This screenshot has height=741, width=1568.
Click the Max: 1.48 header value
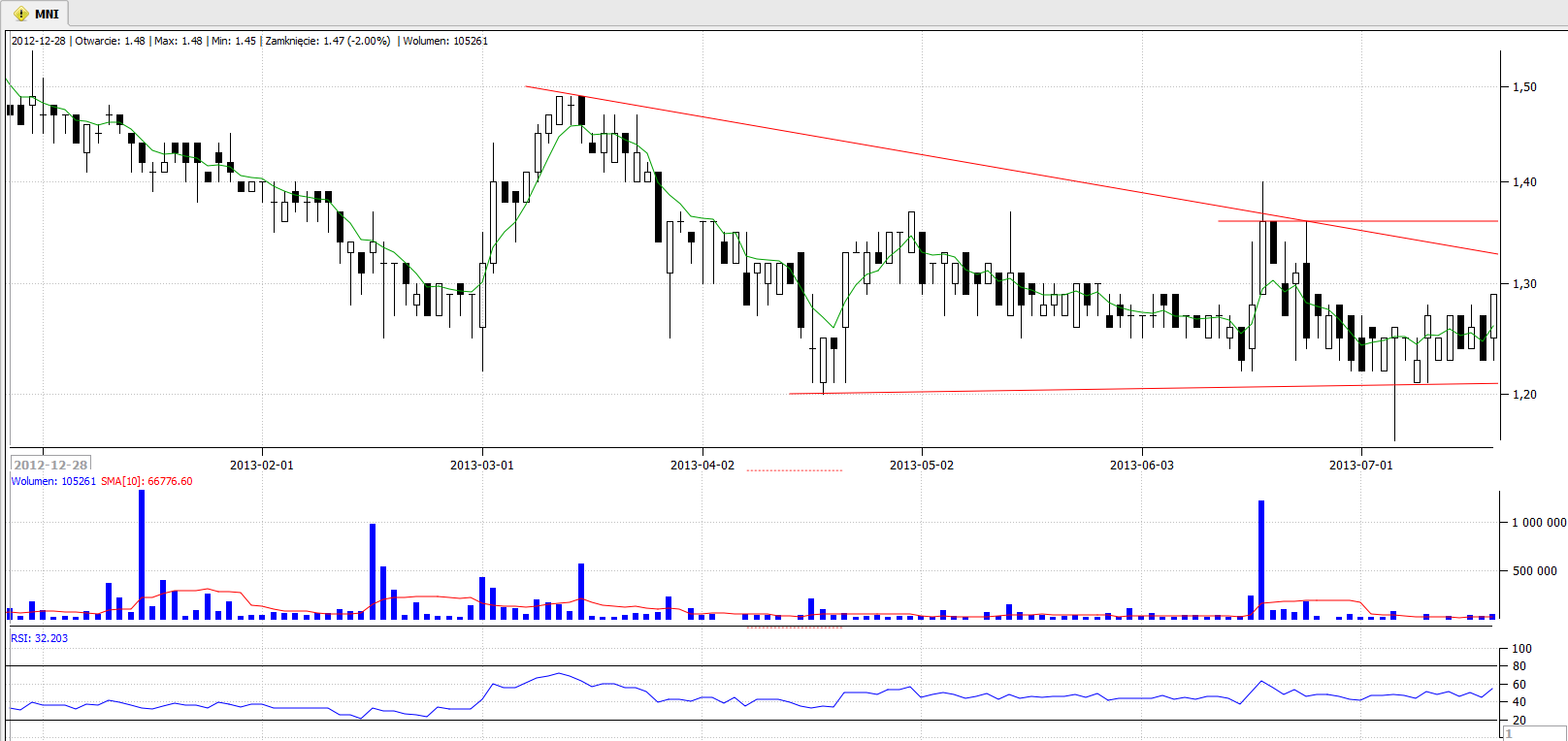pyautogui.click(x=179, y=41)
